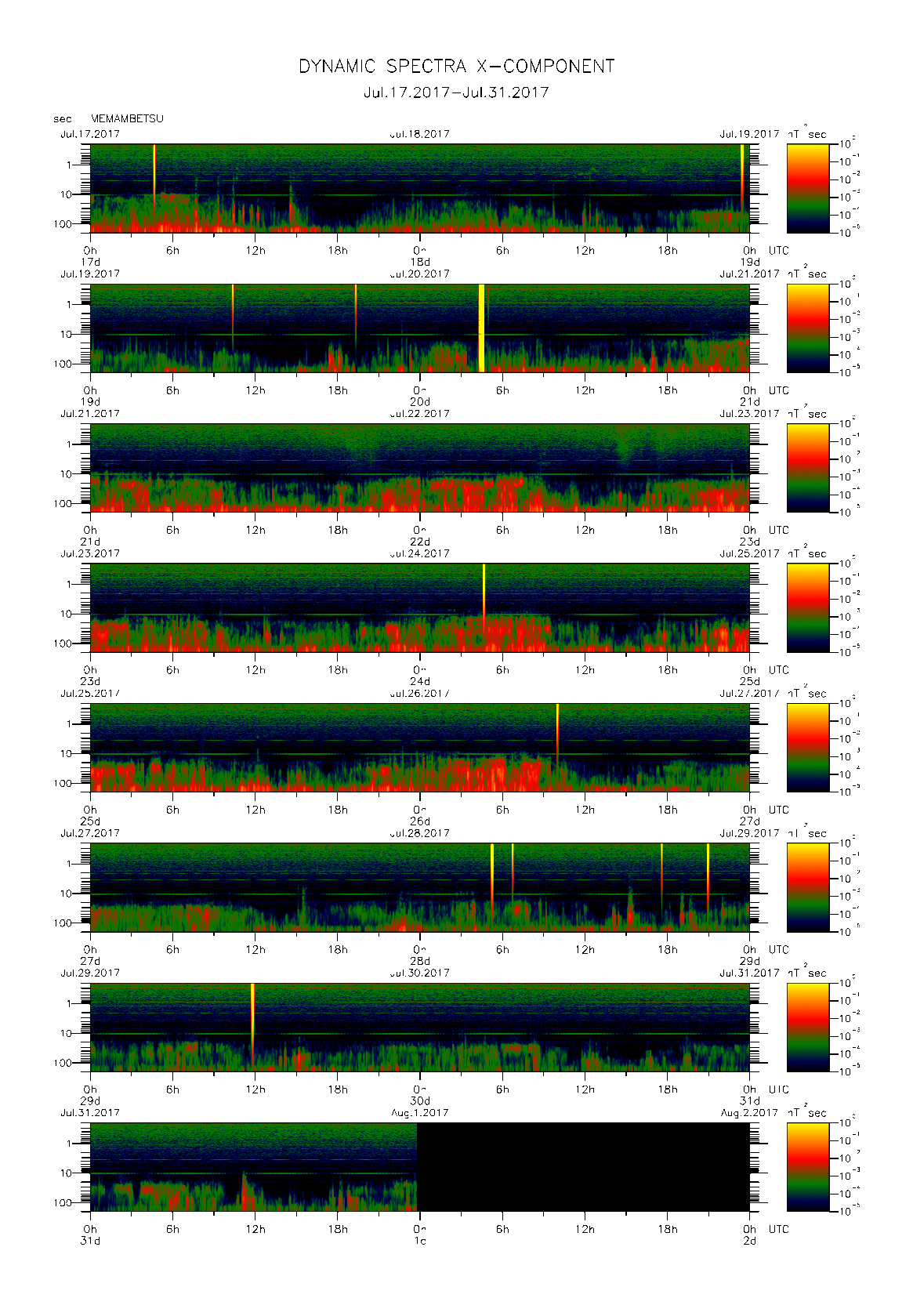
Task: Click the 22d day marker
Action: coord(420,542)
